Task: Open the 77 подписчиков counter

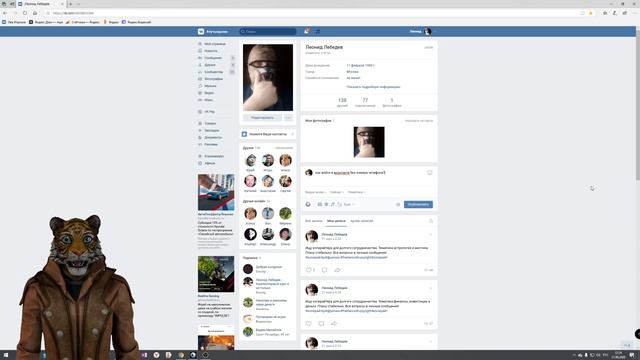Action: pyautogui.click(x=365, y=102)
